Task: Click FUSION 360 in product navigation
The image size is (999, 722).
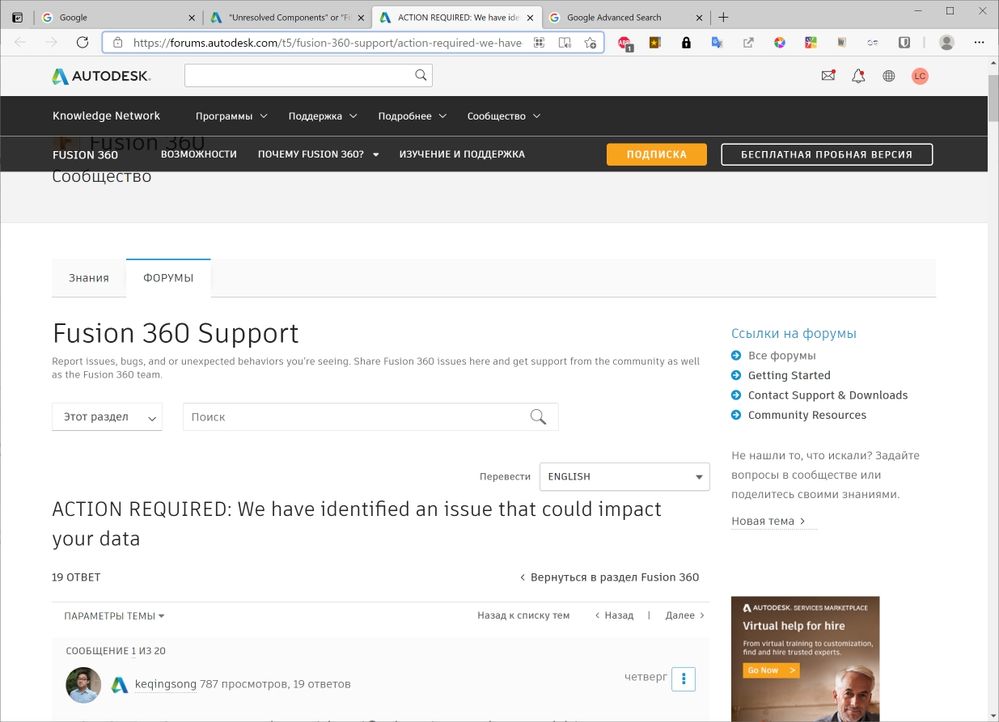Action: tap(85, 155)
